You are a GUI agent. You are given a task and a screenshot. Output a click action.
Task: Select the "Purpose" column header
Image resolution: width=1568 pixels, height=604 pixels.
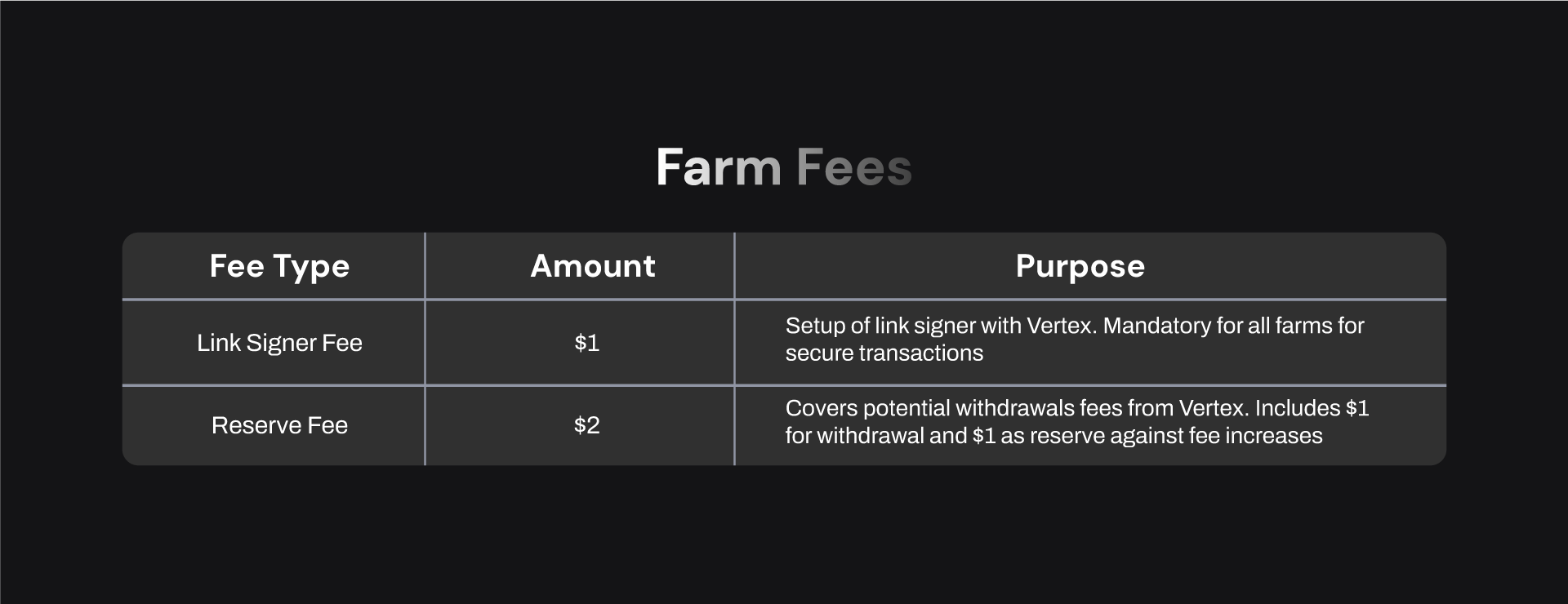(1080, 266)
